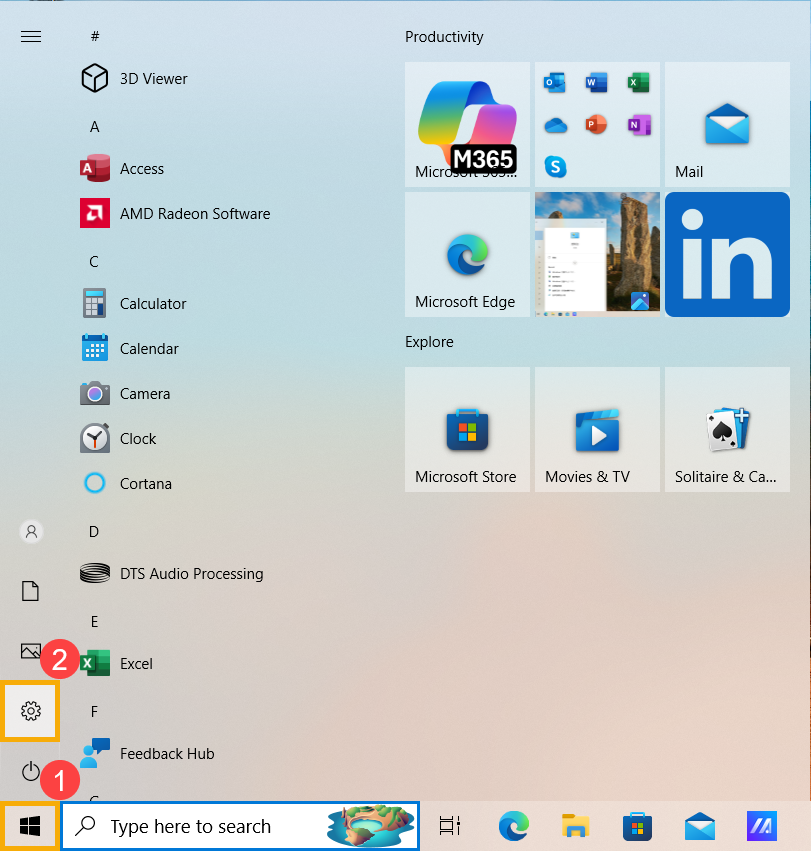811x851 pixels.
Task: Click the Outlook icon in Office folder tile
Action: point(555,83)
